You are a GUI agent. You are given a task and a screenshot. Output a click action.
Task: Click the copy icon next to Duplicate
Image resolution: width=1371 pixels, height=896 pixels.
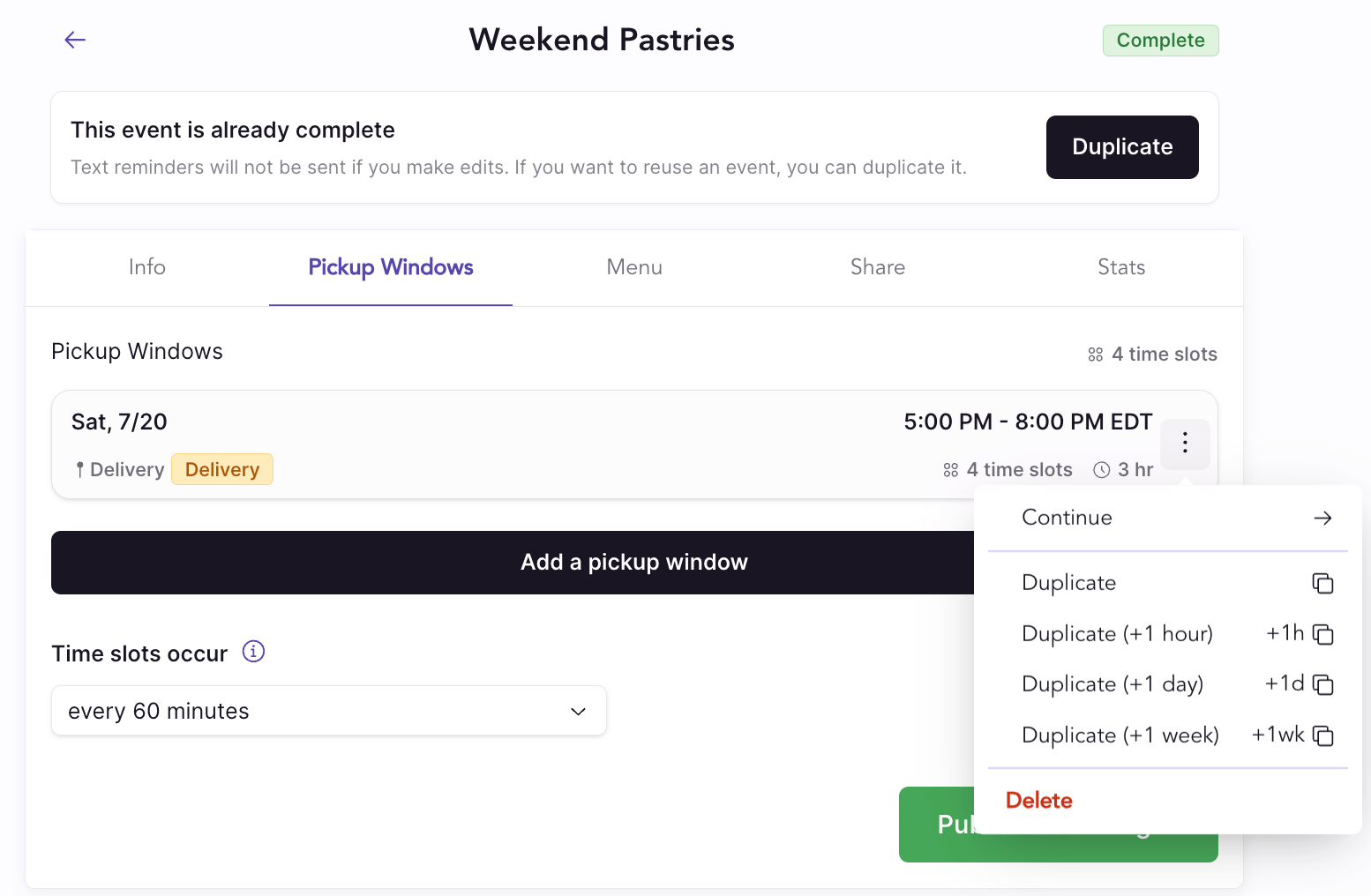pos(1322,583)
